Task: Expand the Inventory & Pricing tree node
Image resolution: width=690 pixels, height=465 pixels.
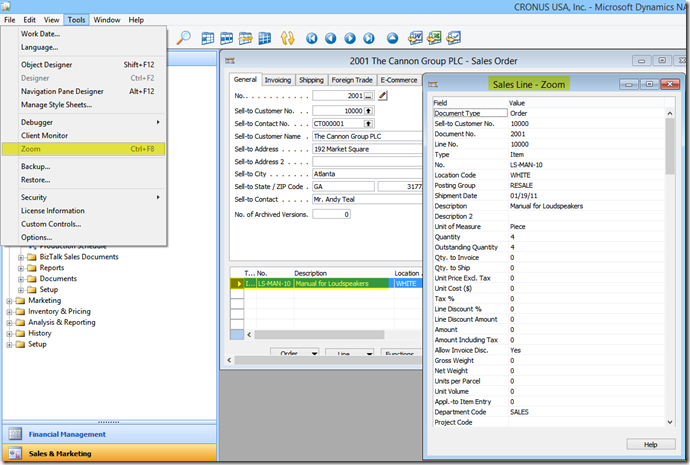Action: [10, 311]
